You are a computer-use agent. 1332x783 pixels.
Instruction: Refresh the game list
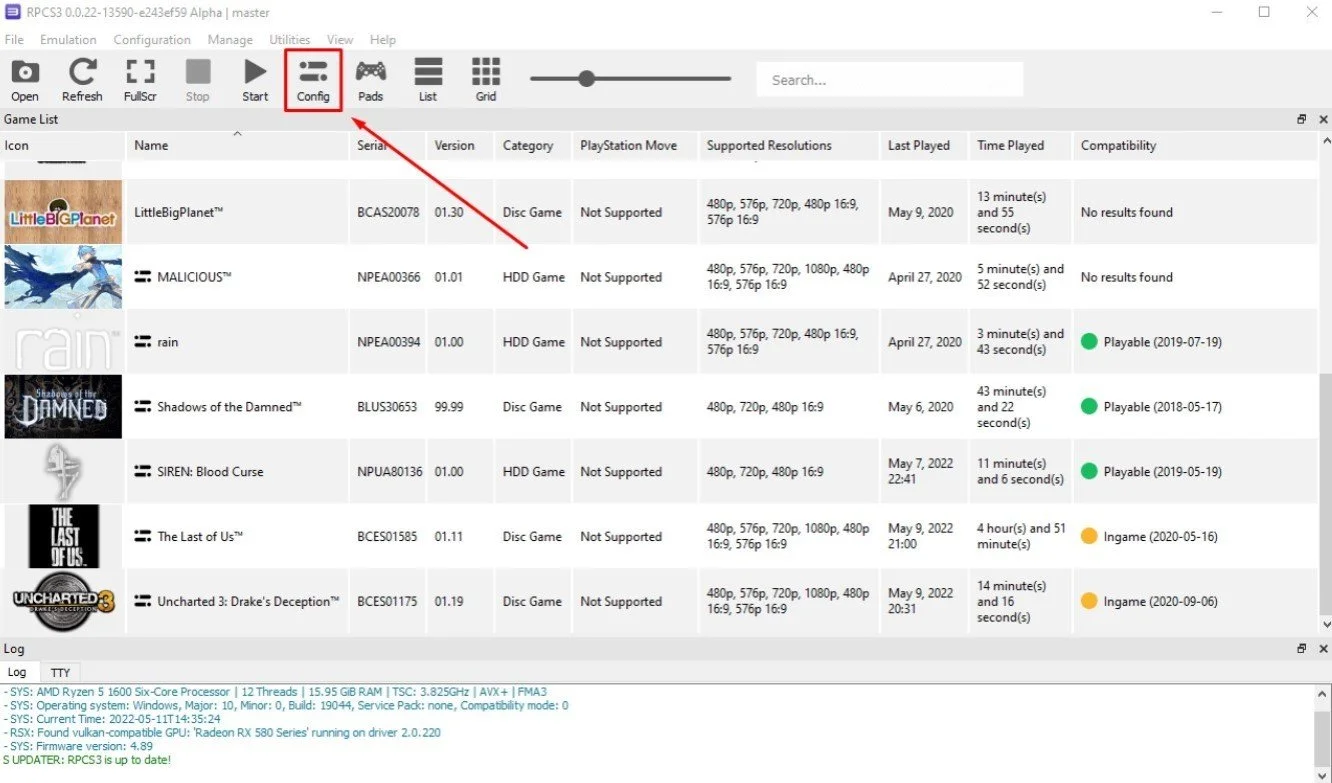pos(82,80)
